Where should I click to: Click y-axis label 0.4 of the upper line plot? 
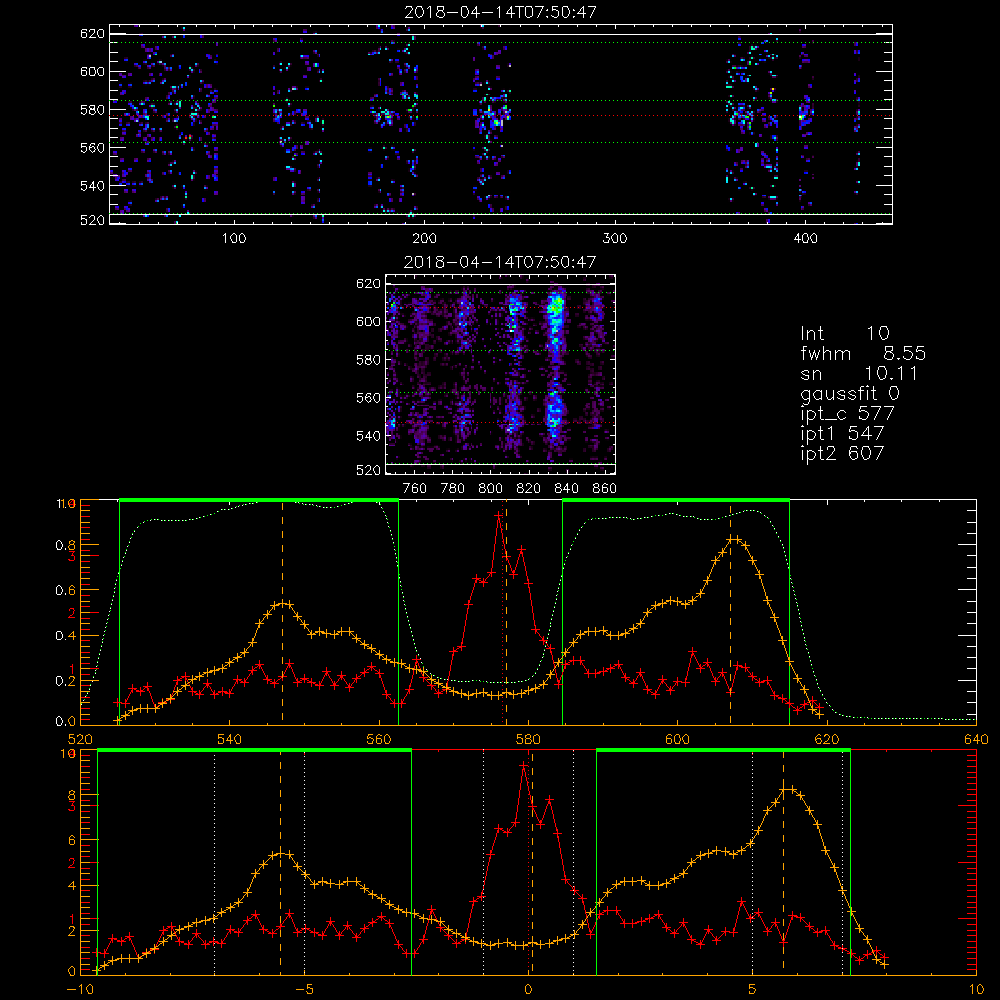(64, 636)
